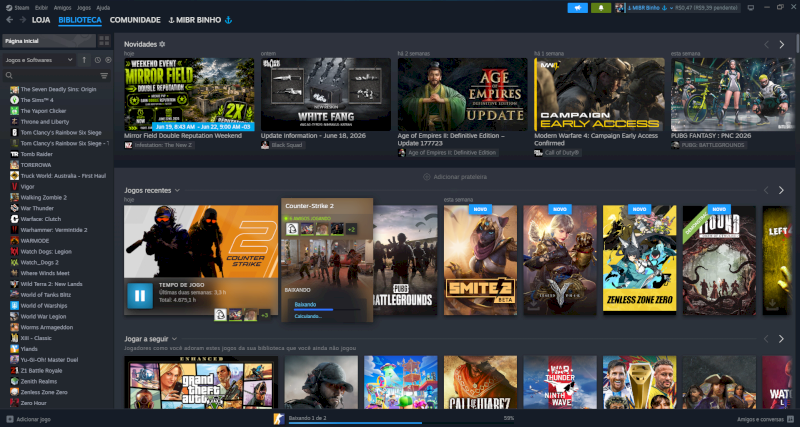
Task: Click the sort ascending arrow icon
Action: point(84,60)
